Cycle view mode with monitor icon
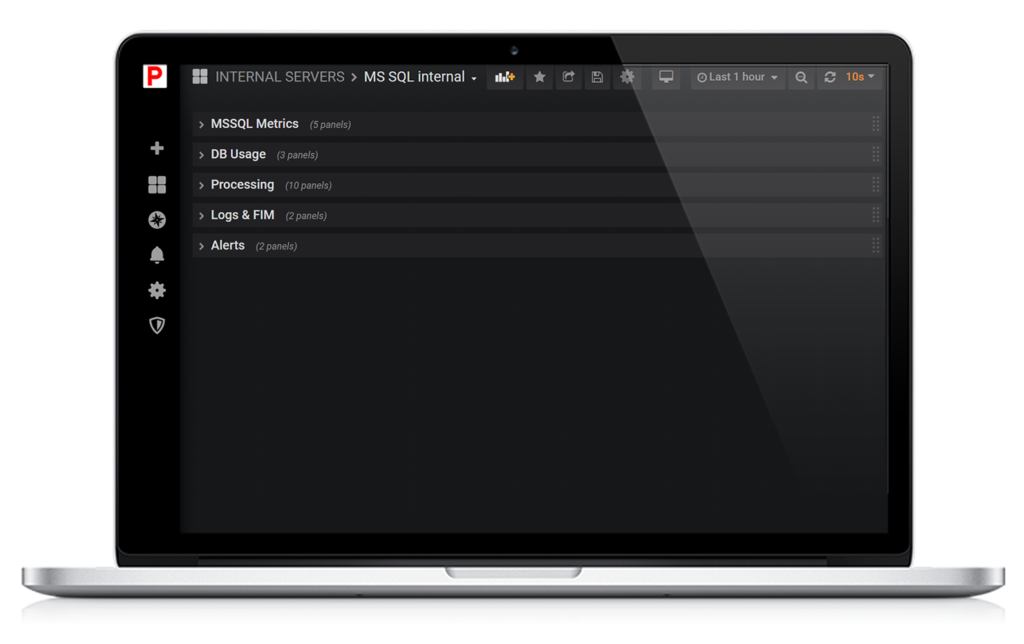This screenshot has width=1024, height=644. (665, 77)
